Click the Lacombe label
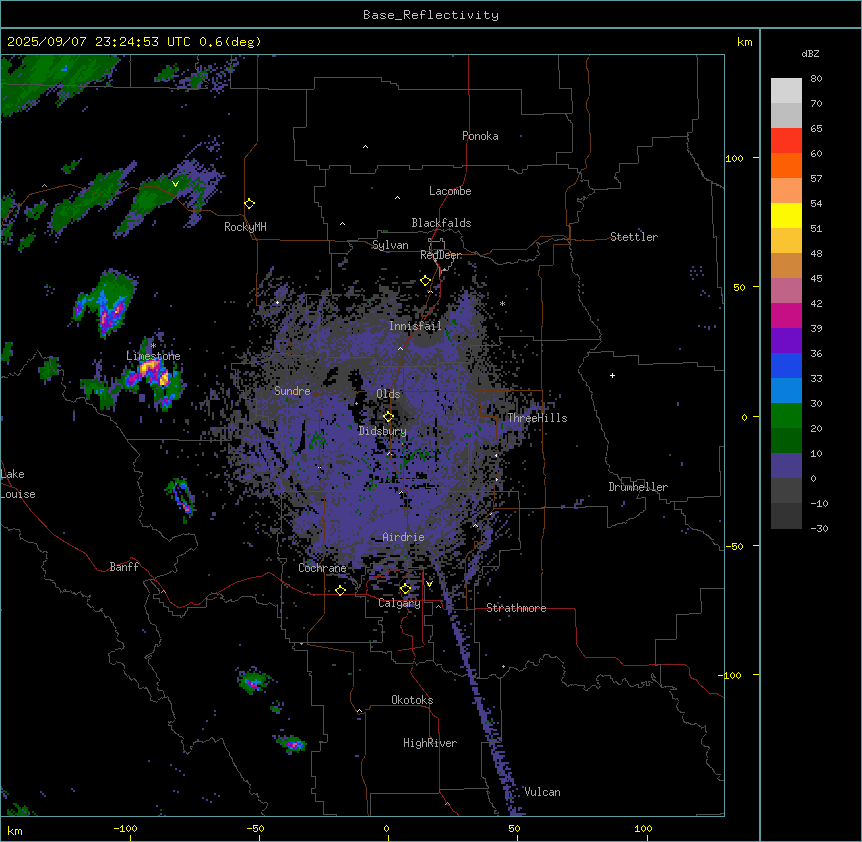The image size is (862, 842). [450, 191]
